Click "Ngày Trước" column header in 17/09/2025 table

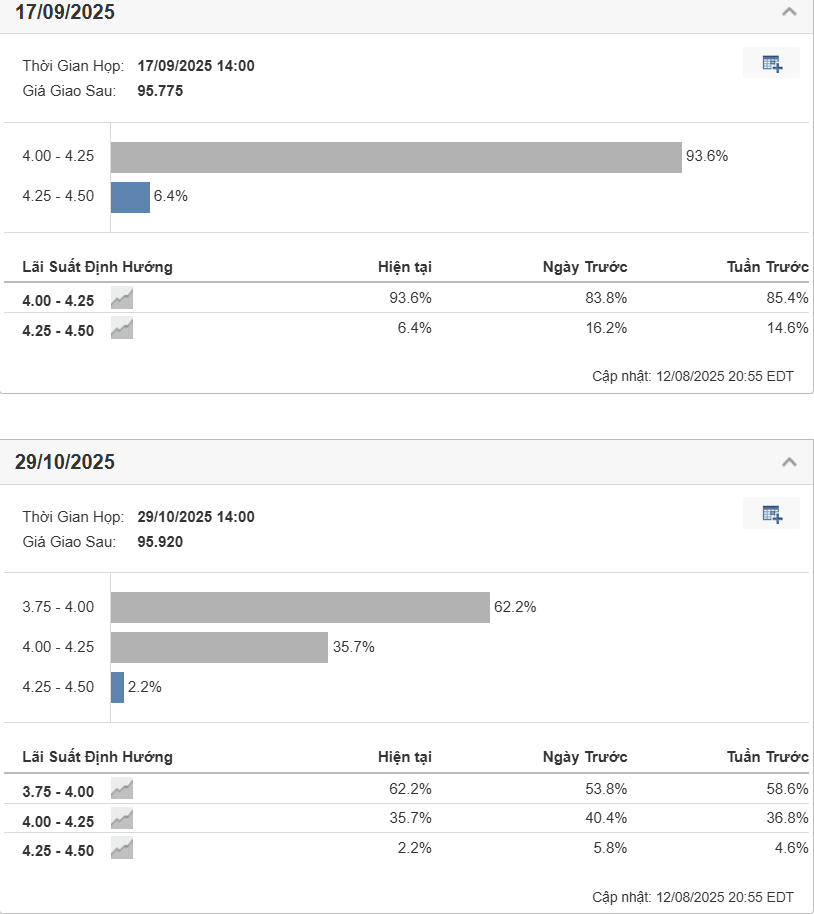click(x=585, y=267)
